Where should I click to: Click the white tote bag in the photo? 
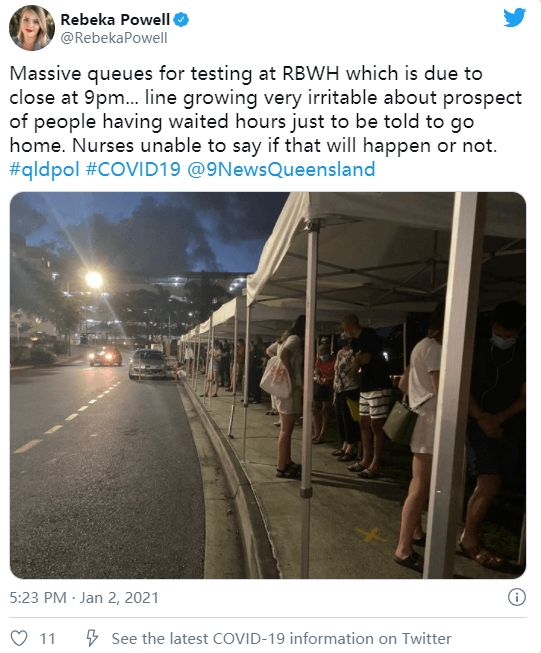pyautogui.click(x=275, y=378)
